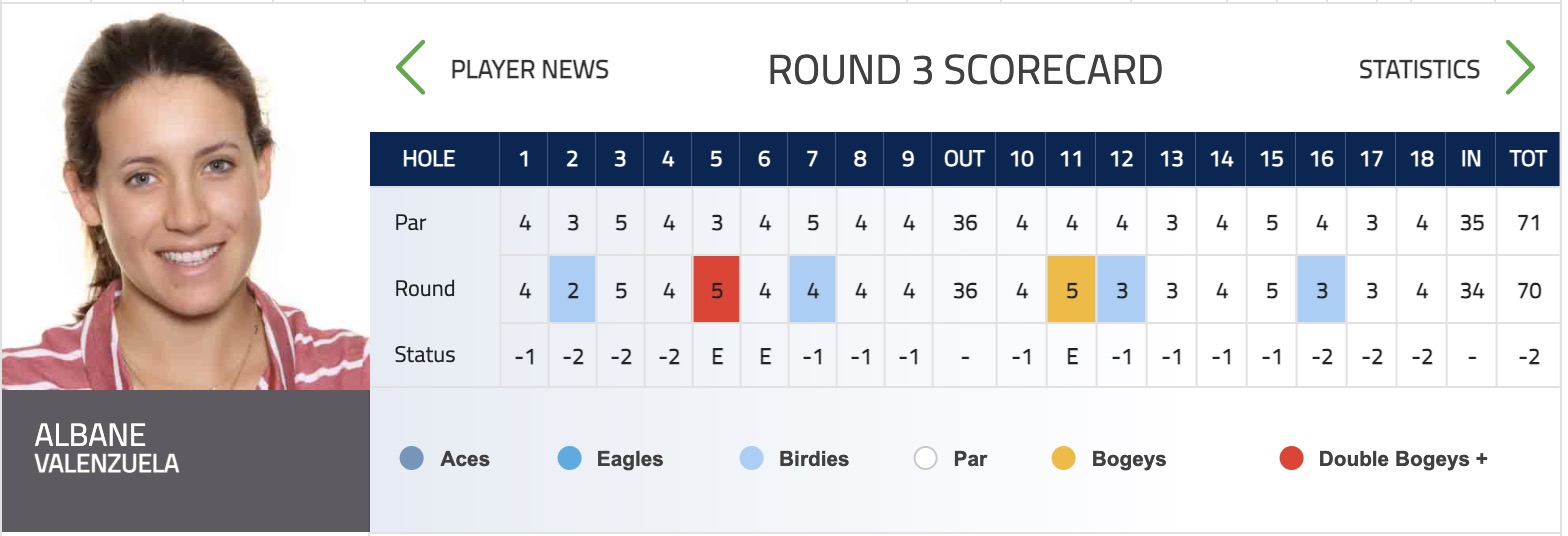Click the Bogeys yellow legend dot

(x=1064, y=459)
